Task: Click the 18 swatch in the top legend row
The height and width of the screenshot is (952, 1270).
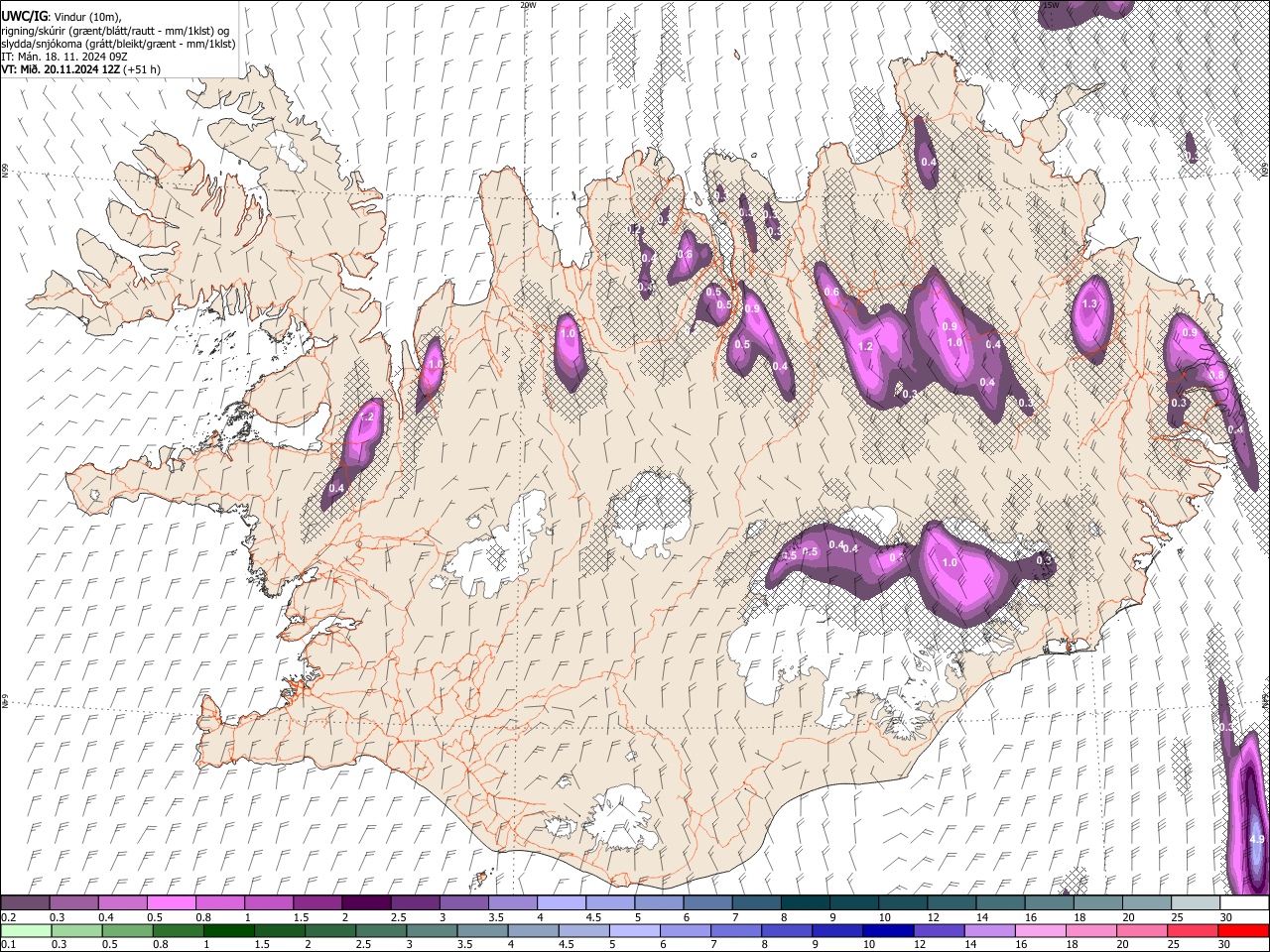Action: 1098,902
